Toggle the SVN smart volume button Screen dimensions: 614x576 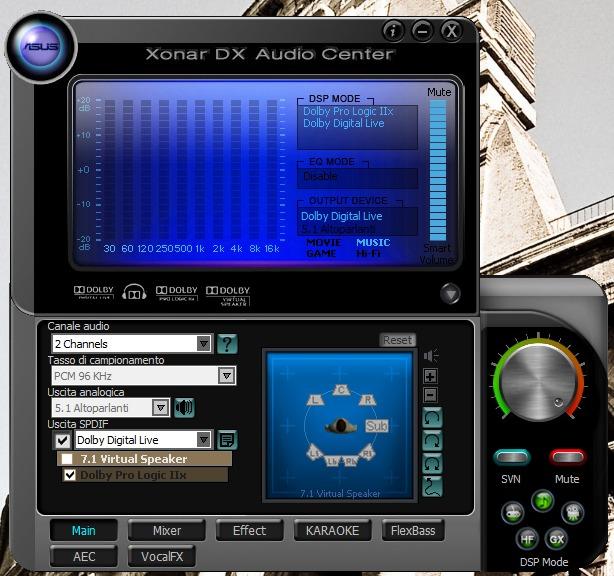[x=512, y=457]
